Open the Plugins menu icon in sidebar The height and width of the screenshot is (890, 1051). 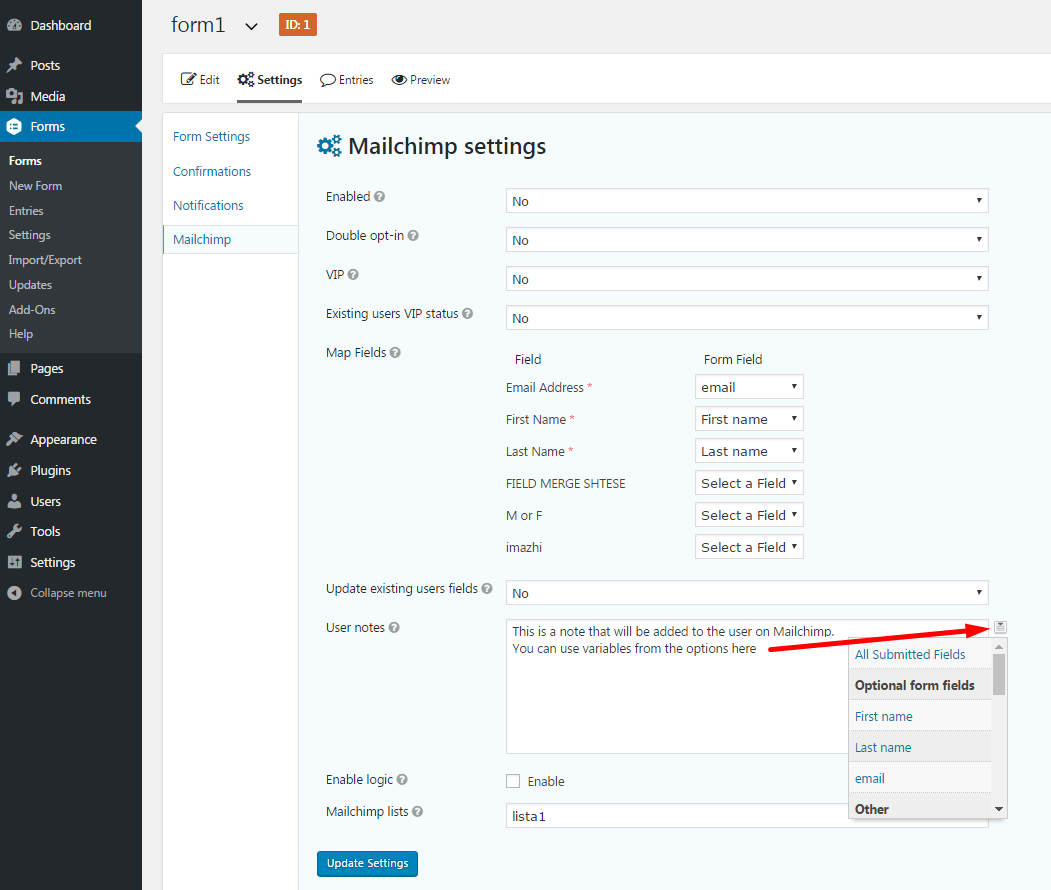click(x=14, y=470)
